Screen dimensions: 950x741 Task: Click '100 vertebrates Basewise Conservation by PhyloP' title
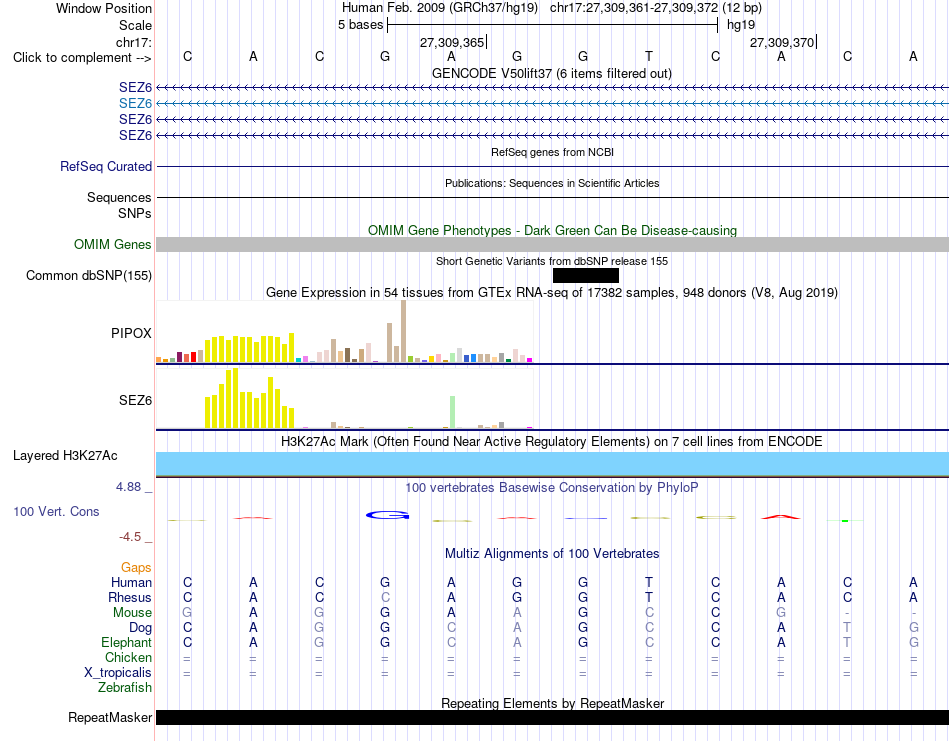[552, 488]
